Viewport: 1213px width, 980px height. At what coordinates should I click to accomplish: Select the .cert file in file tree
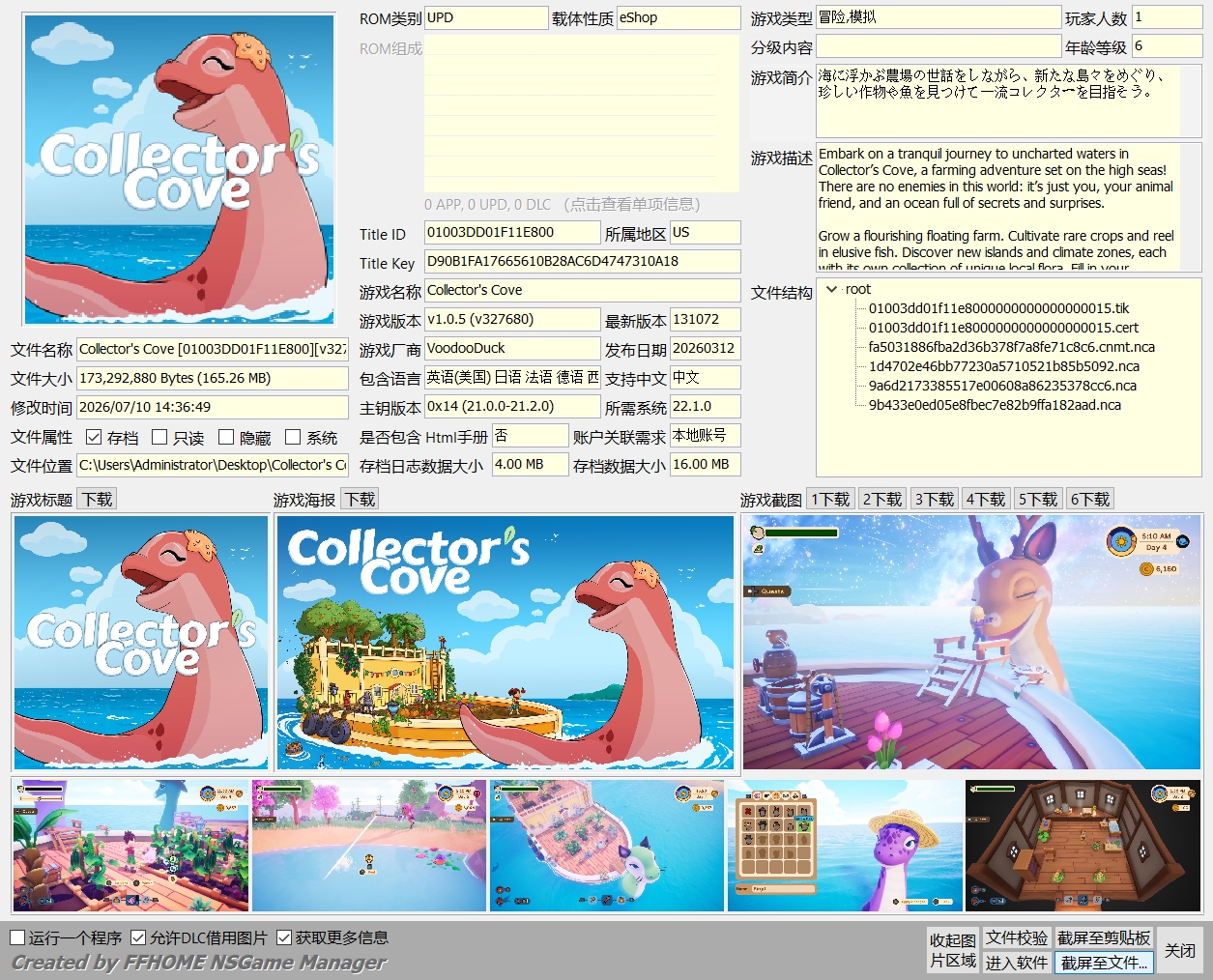[1003, 328]
